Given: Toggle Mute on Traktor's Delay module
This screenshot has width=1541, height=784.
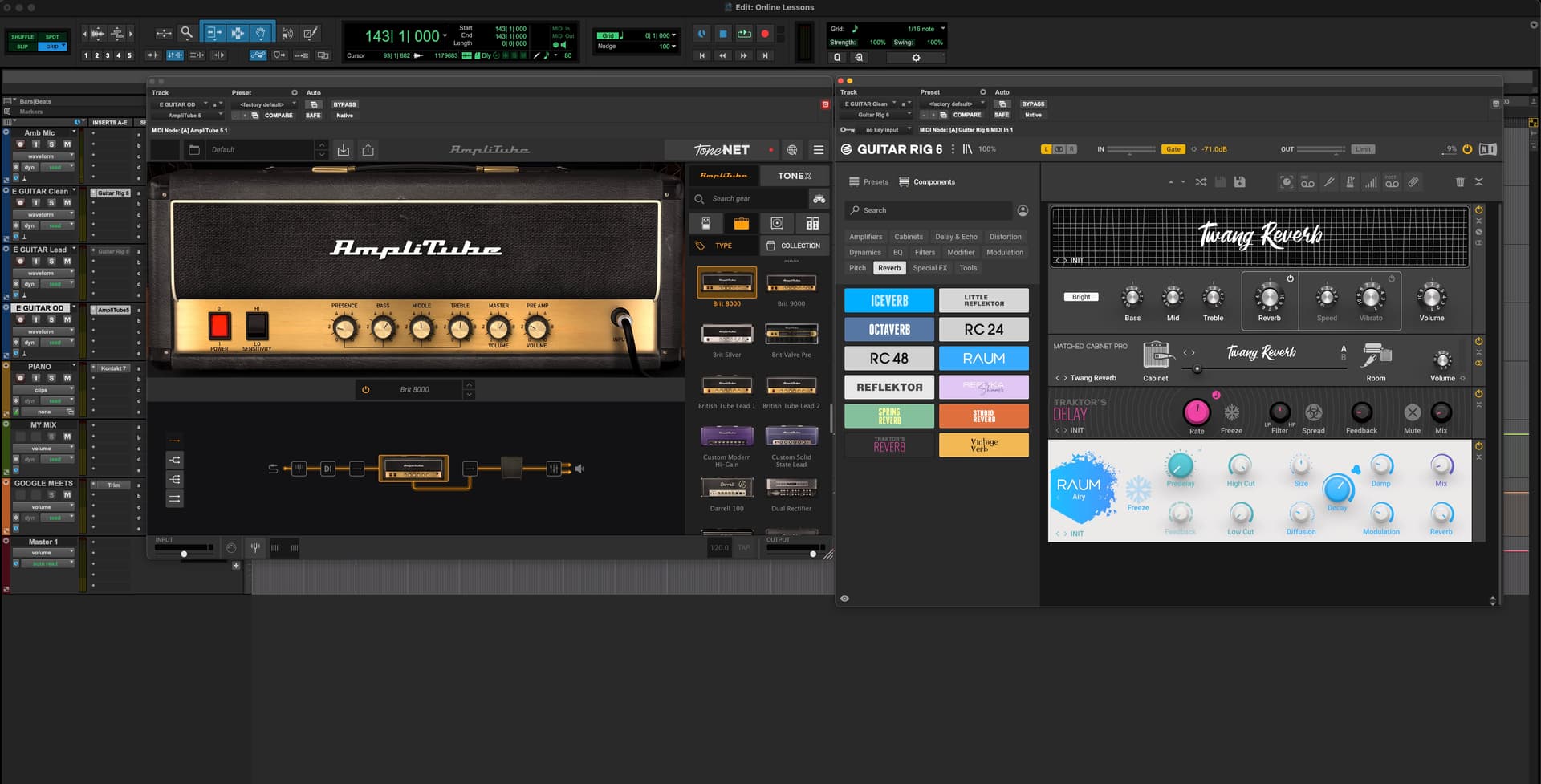Looking at the screenshot, I should [x=1412, y=412].
